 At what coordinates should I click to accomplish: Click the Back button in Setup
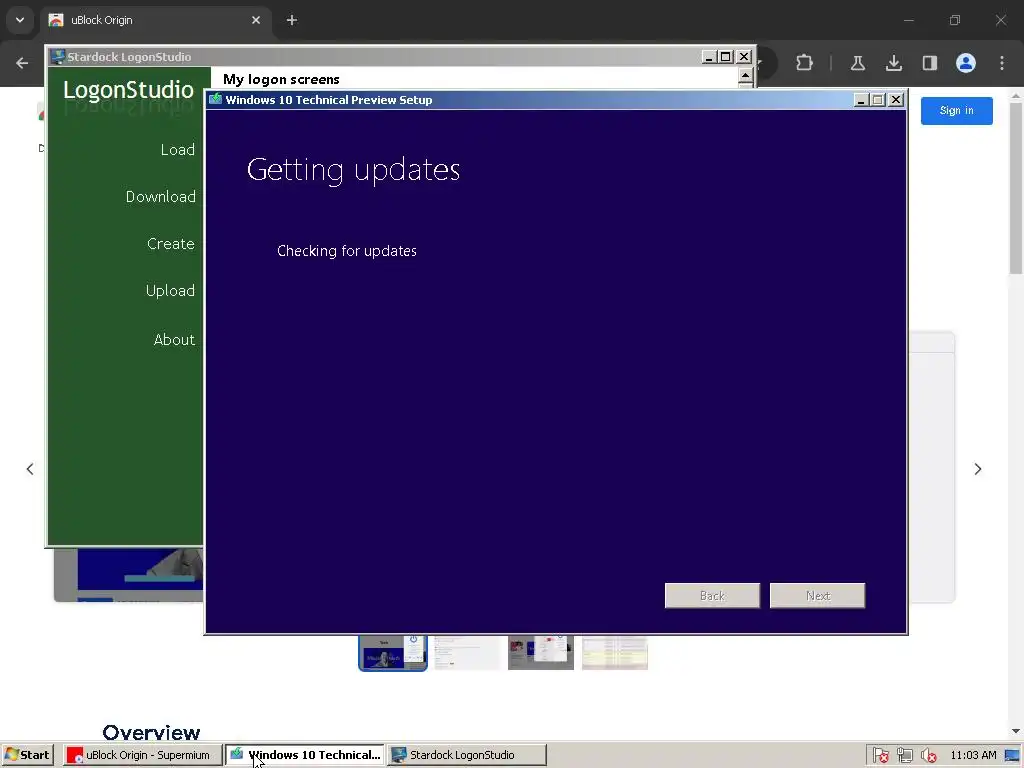click(x=712, y=596)
